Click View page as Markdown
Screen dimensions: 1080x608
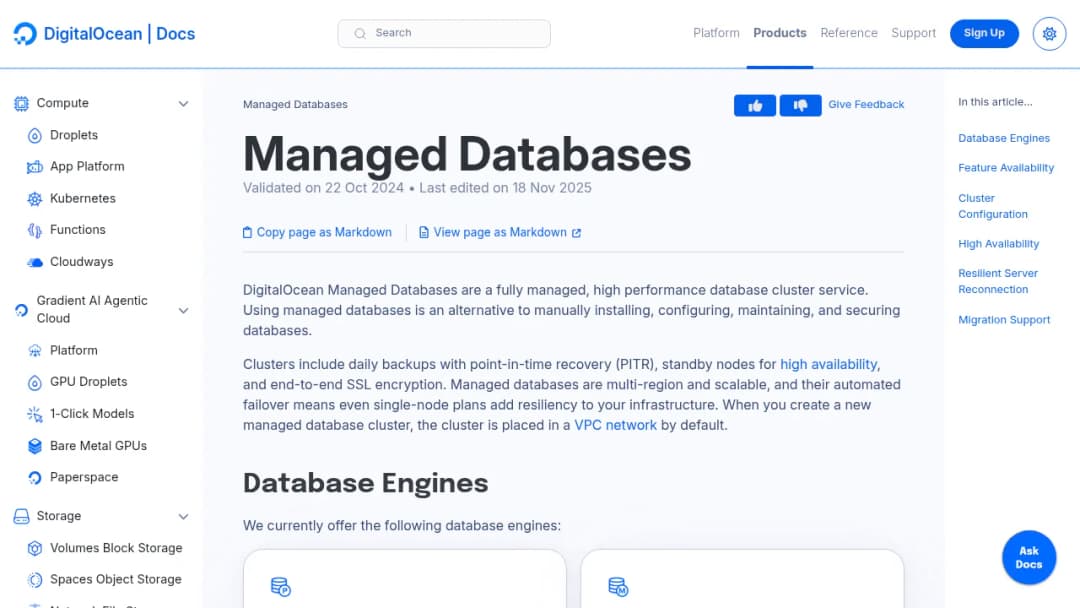[500, 233]
